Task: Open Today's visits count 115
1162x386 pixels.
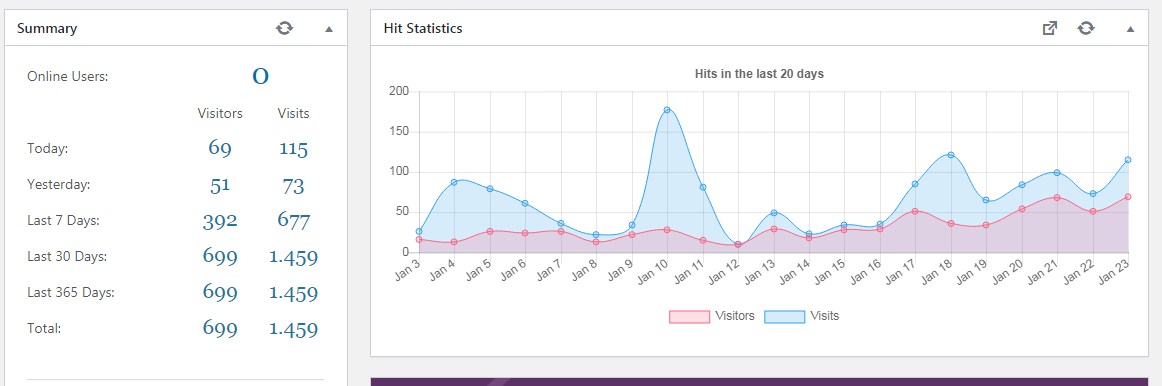Action: click(293, 149)
